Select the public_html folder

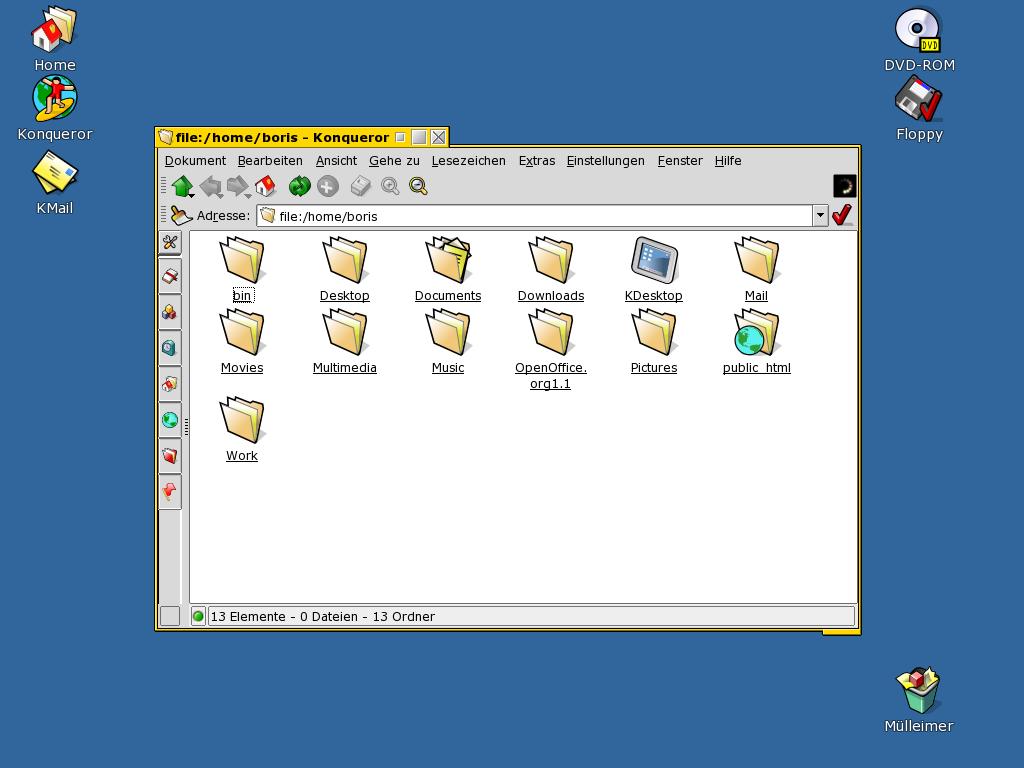click(x=756, y=342)
